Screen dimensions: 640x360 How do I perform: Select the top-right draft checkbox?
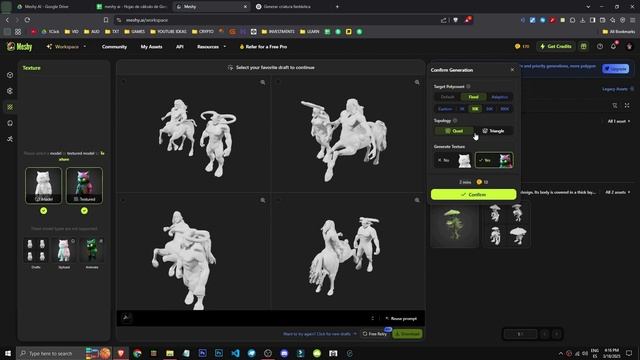(x=278, y=82)
